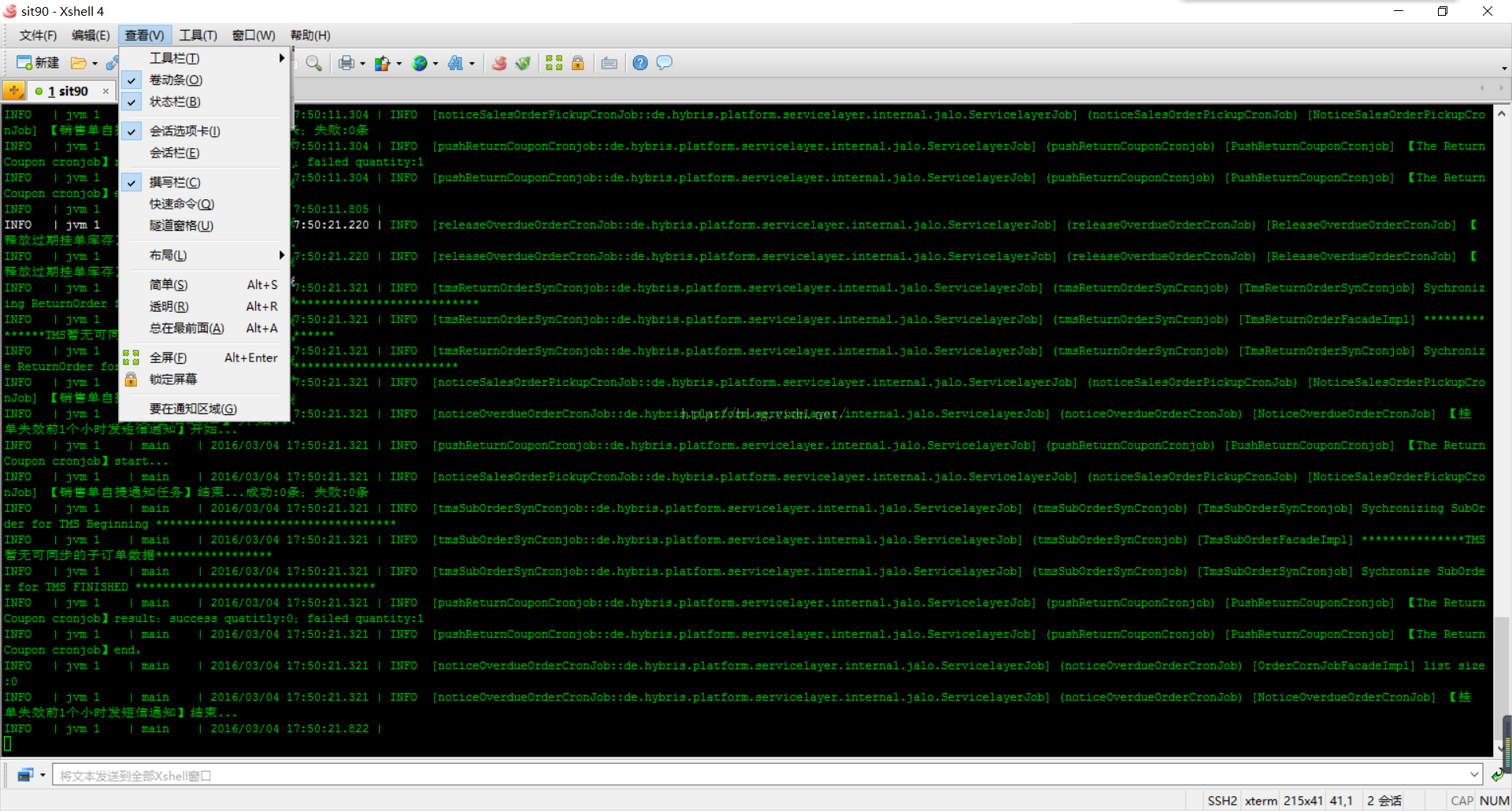This screenshot has width=1512, height=811.
Task: Select the 简单(S) view mode
Action: click(205, 285)
